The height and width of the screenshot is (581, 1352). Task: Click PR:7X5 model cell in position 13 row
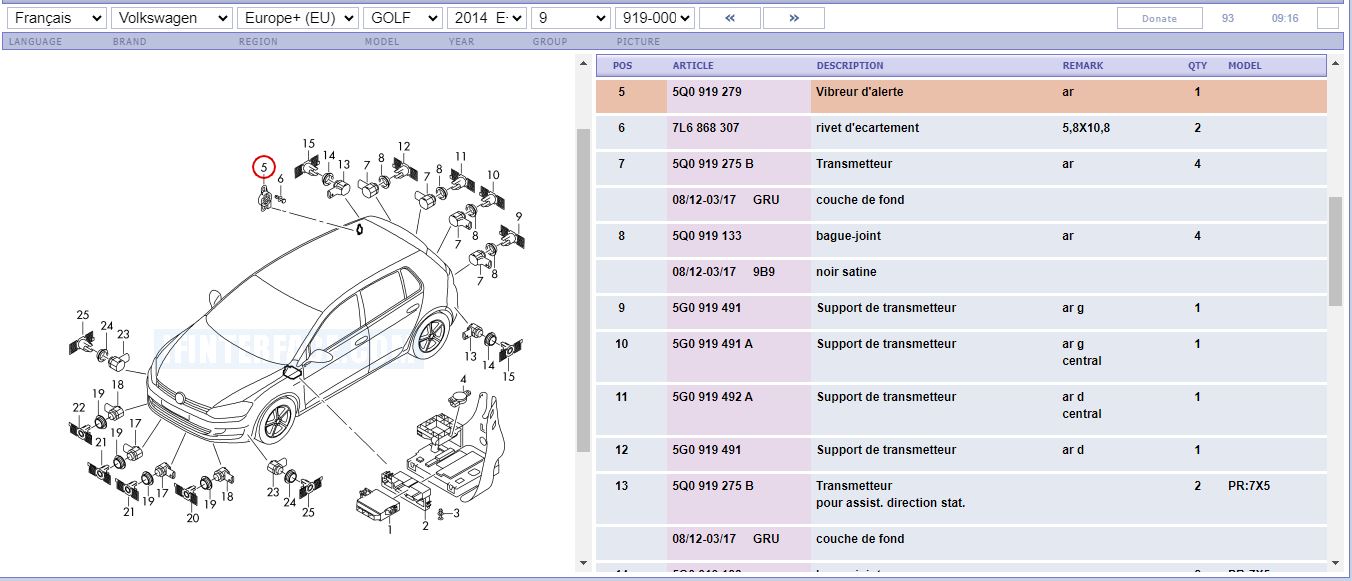coord(1249,486)
